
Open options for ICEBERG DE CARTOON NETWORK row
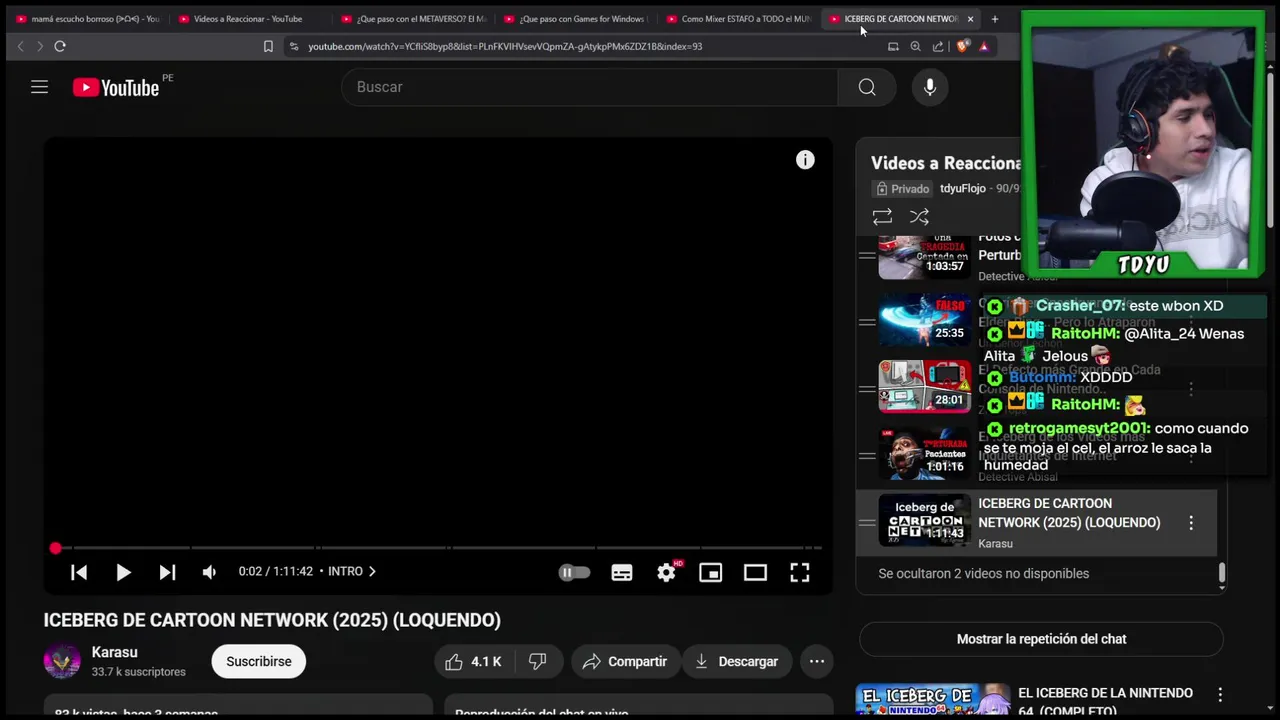coord(1191,523)
